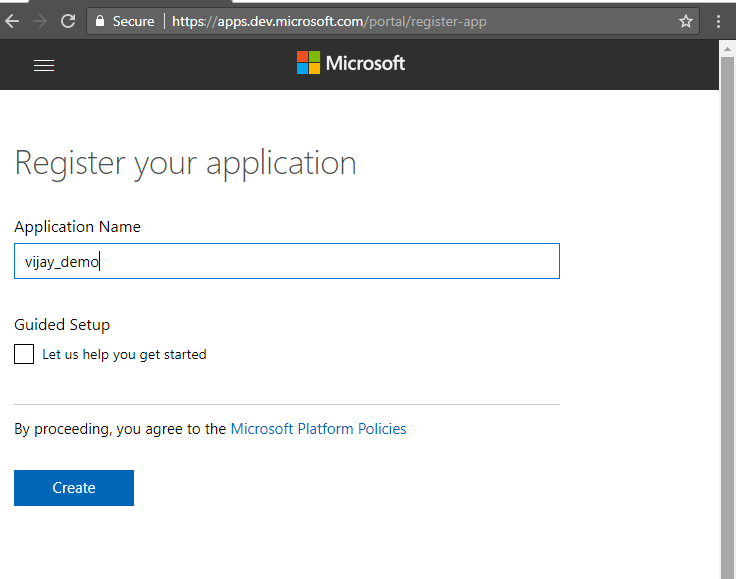
Task: Go back to the previous page
Action: point(12,21)
